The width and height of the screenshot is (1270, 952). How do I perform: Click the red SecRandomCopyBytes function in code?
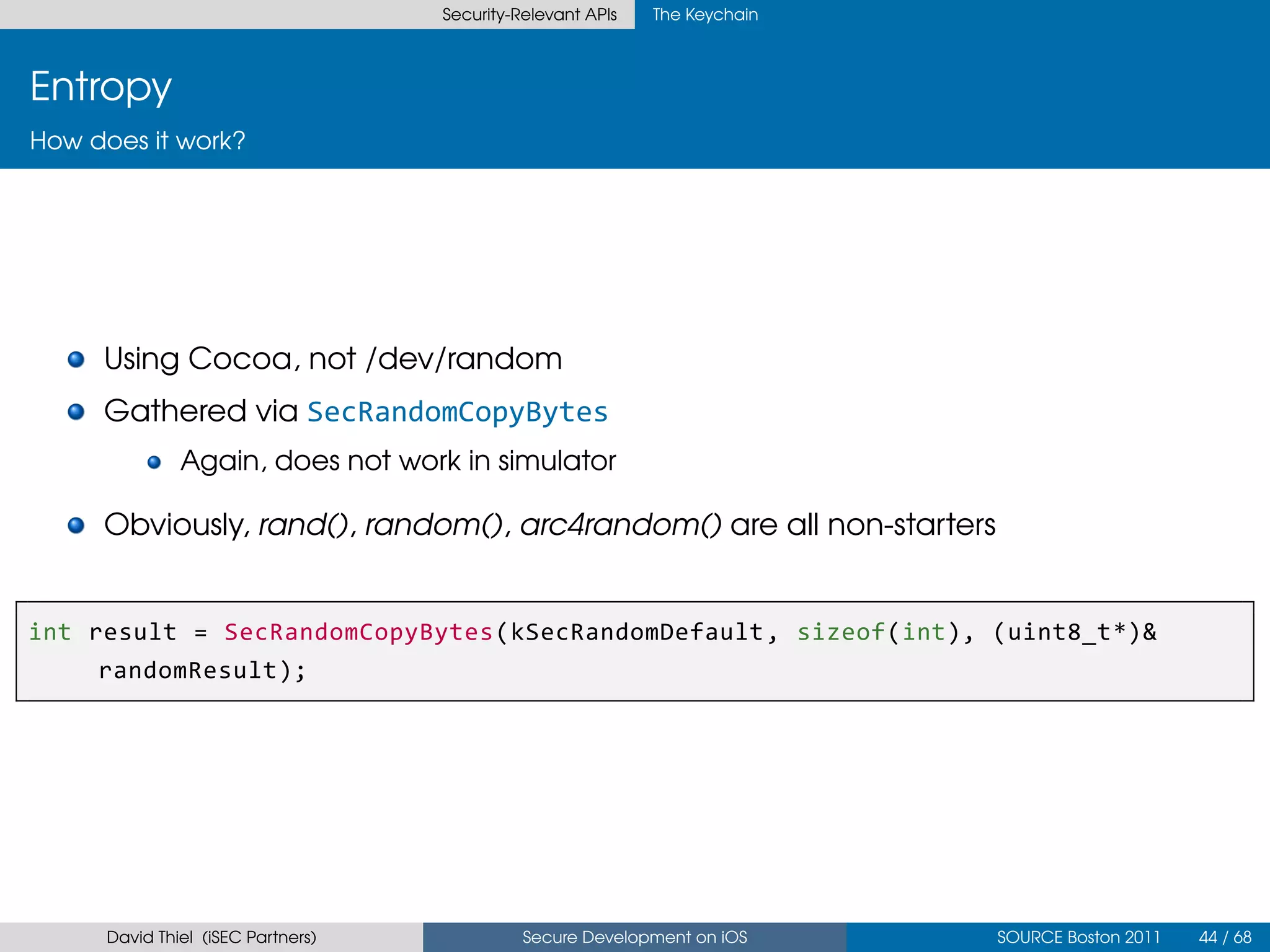click(x=358, y=632)
